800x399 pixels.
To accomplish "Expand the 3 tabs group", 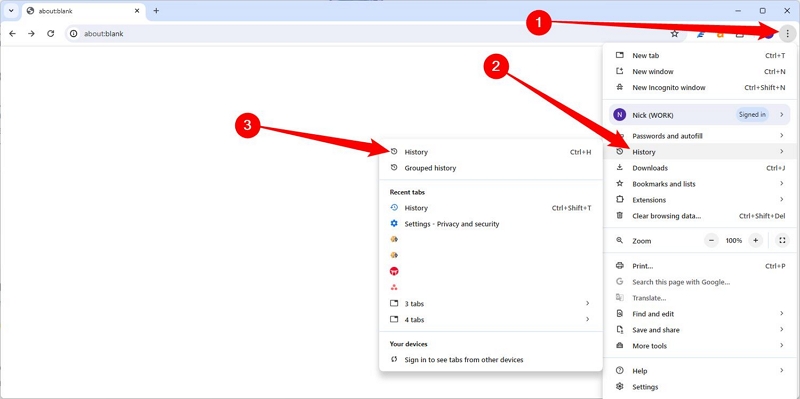I will point(490,304).
